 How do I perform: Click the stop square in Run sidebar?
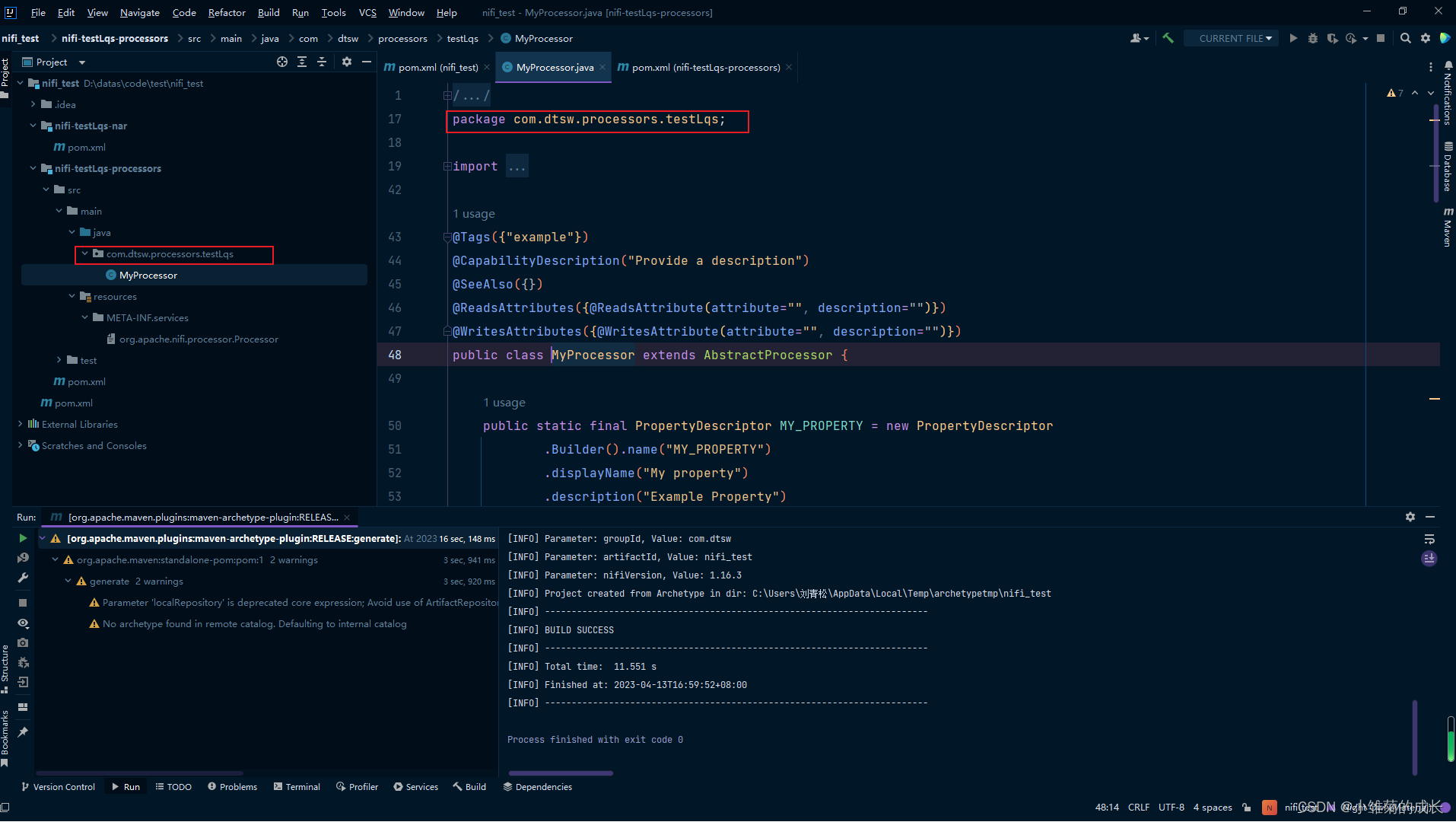point(23,602)
